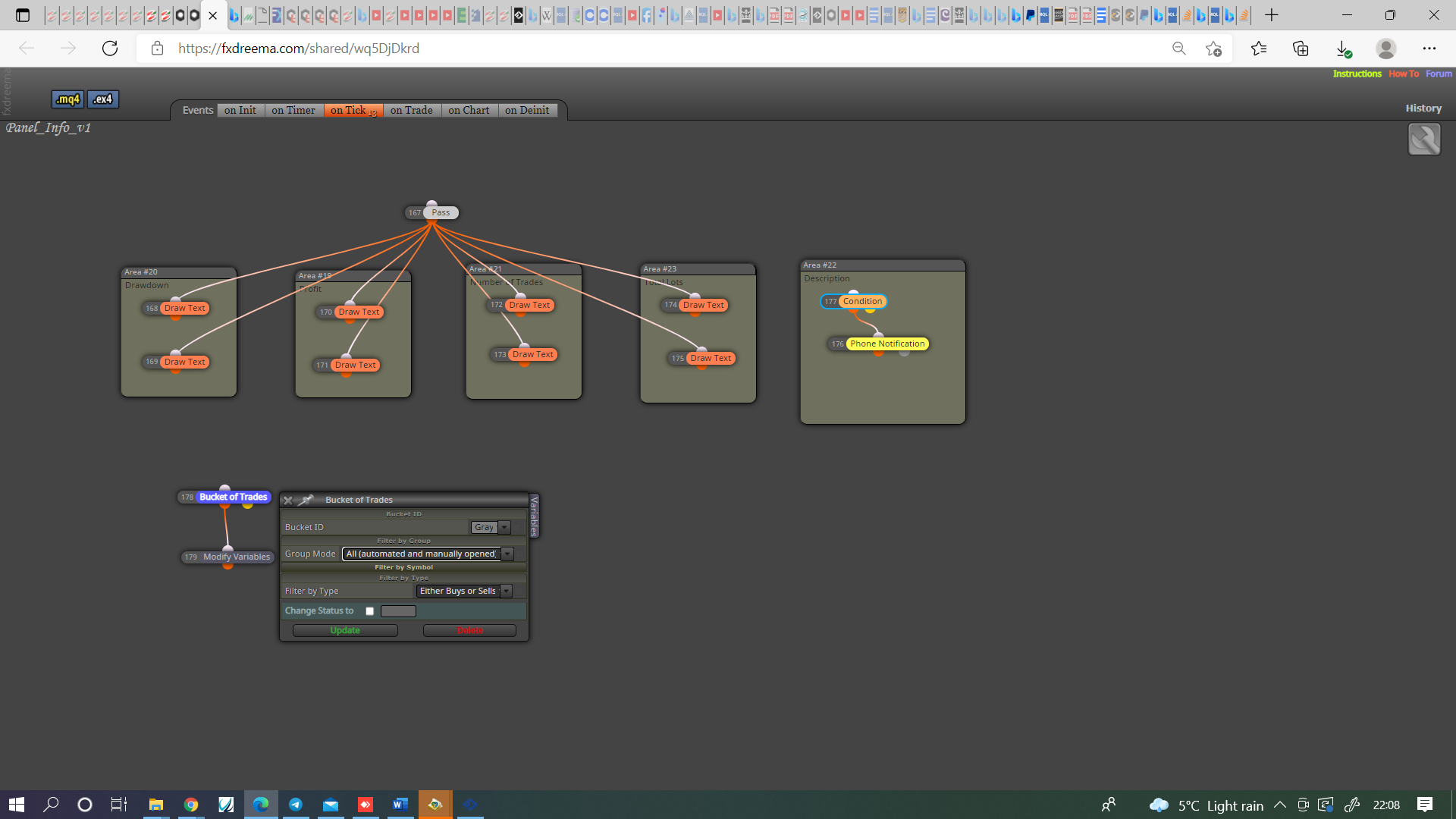The width and height of the screenshot is (1456, 819).
Task: Click the Change Status gray color field
Action: point(398,611)
